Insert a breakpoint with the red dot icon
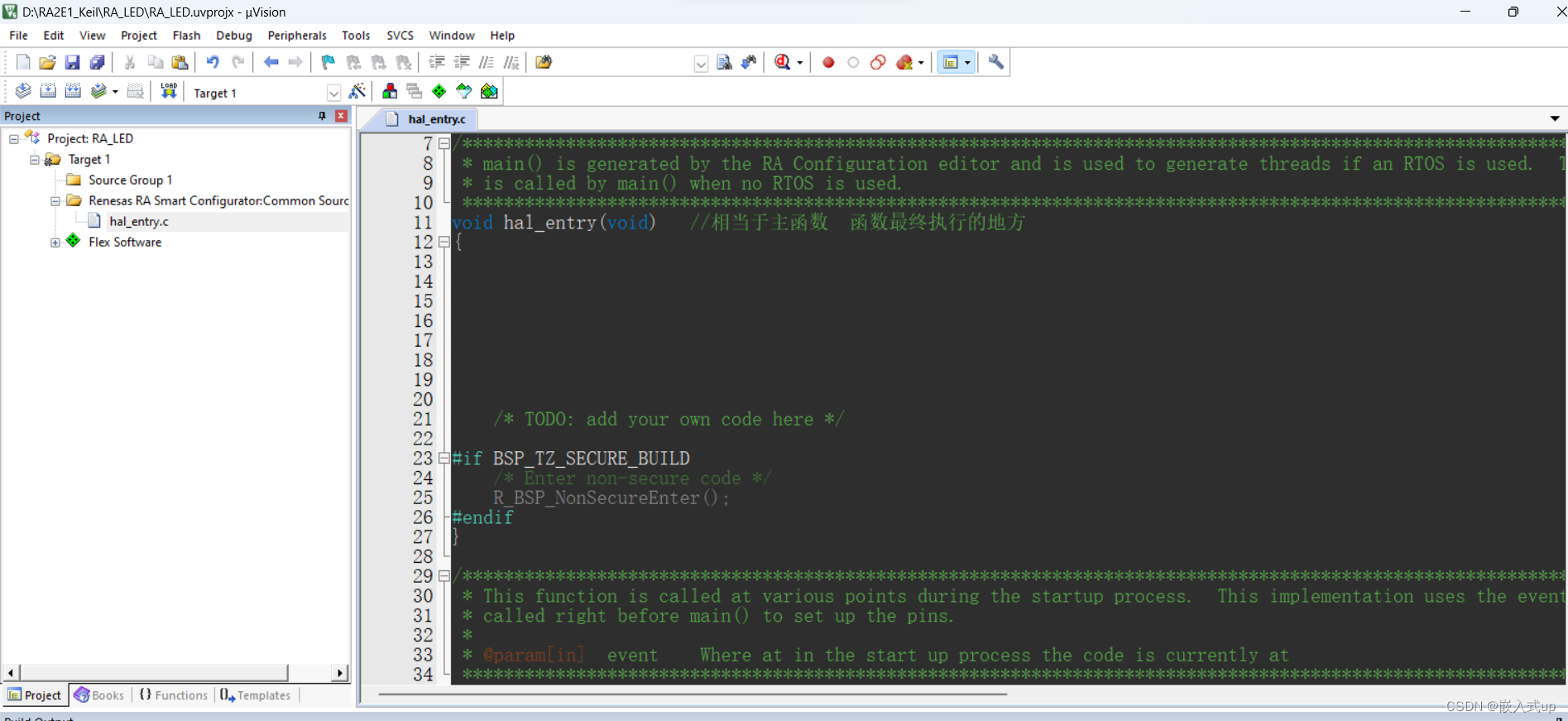Viewport: 1568px width, 721px height. (828, 62)
